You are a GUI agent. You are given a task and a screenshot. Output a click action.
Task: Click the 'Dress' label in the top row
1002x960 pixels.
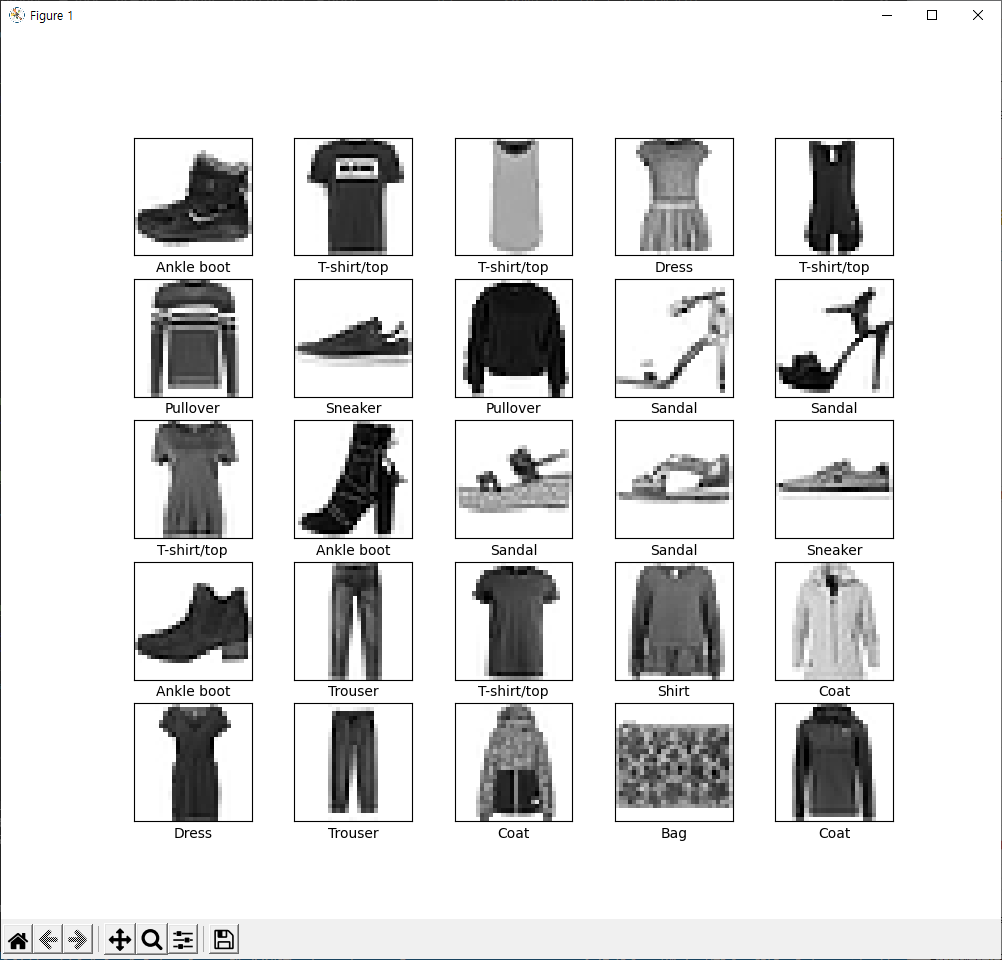674,267
